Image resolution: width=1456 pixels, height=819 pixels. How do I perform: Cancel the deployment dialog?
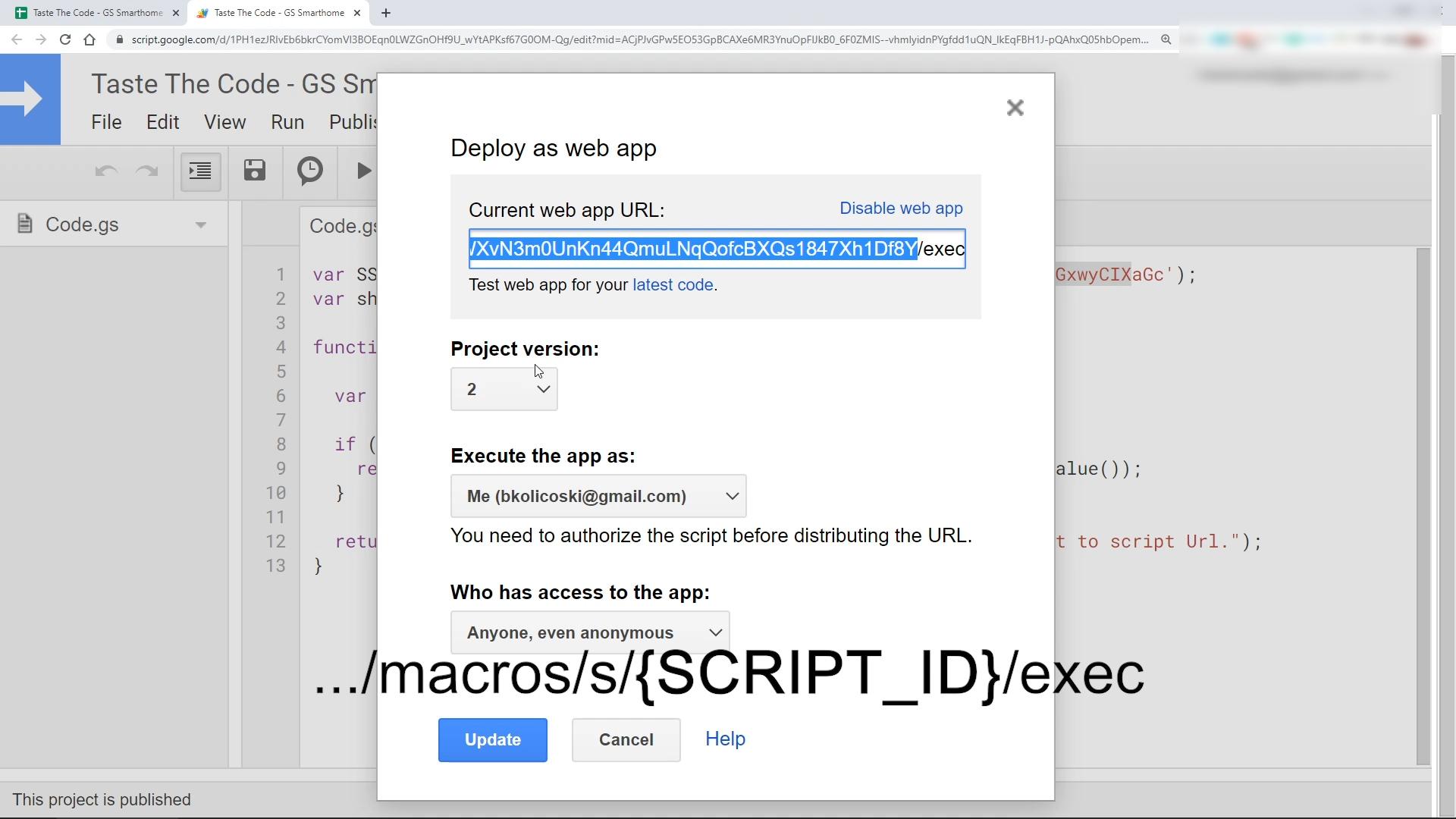tap(626, 740)
